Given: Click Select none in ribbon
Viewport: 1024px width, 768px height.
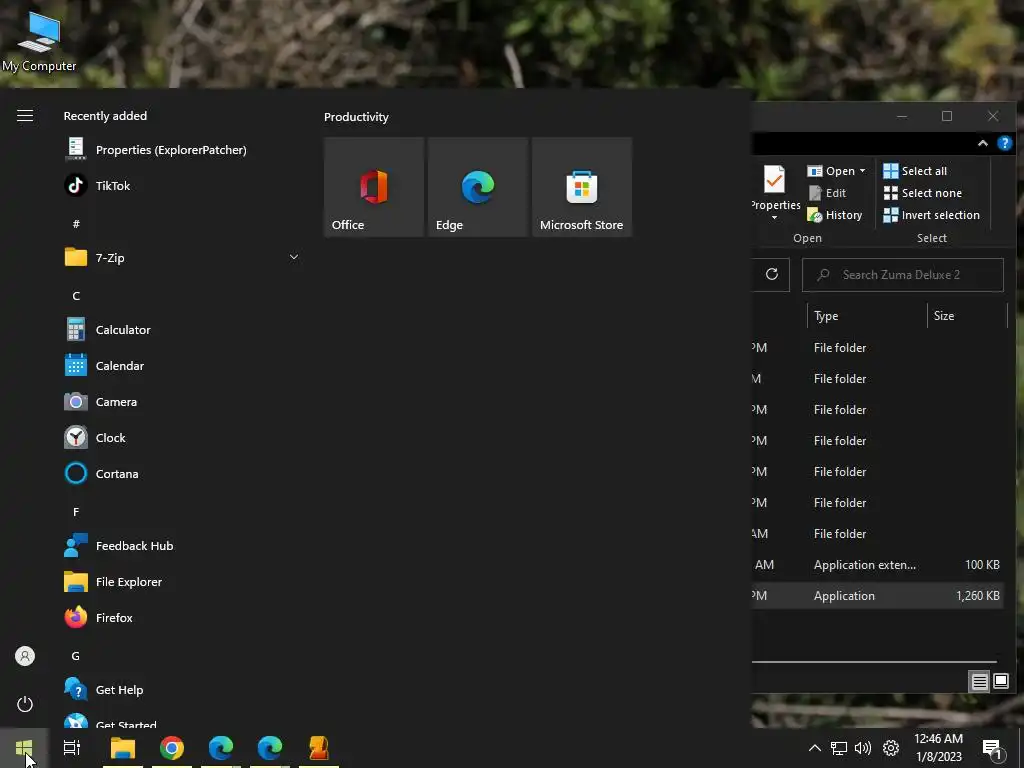Looking at the screenshot, I should pos(922,193).
